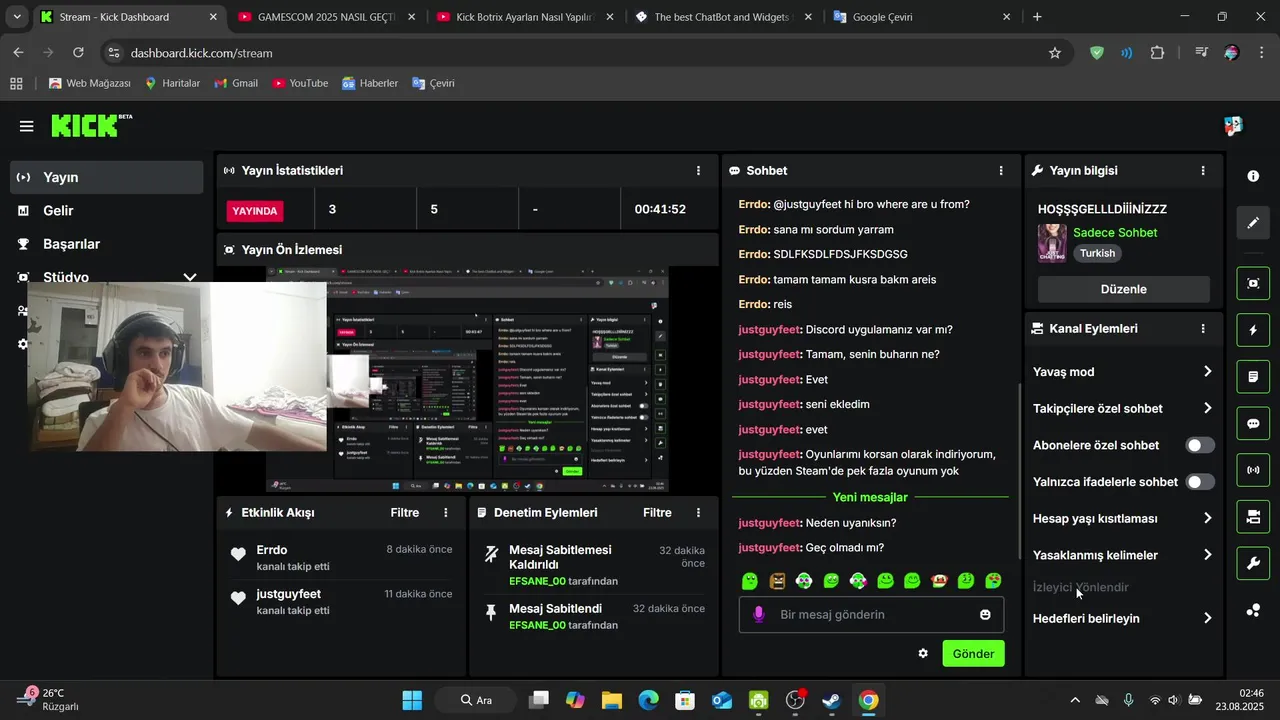Open the profile avatar at top right

click(1233, 126)
